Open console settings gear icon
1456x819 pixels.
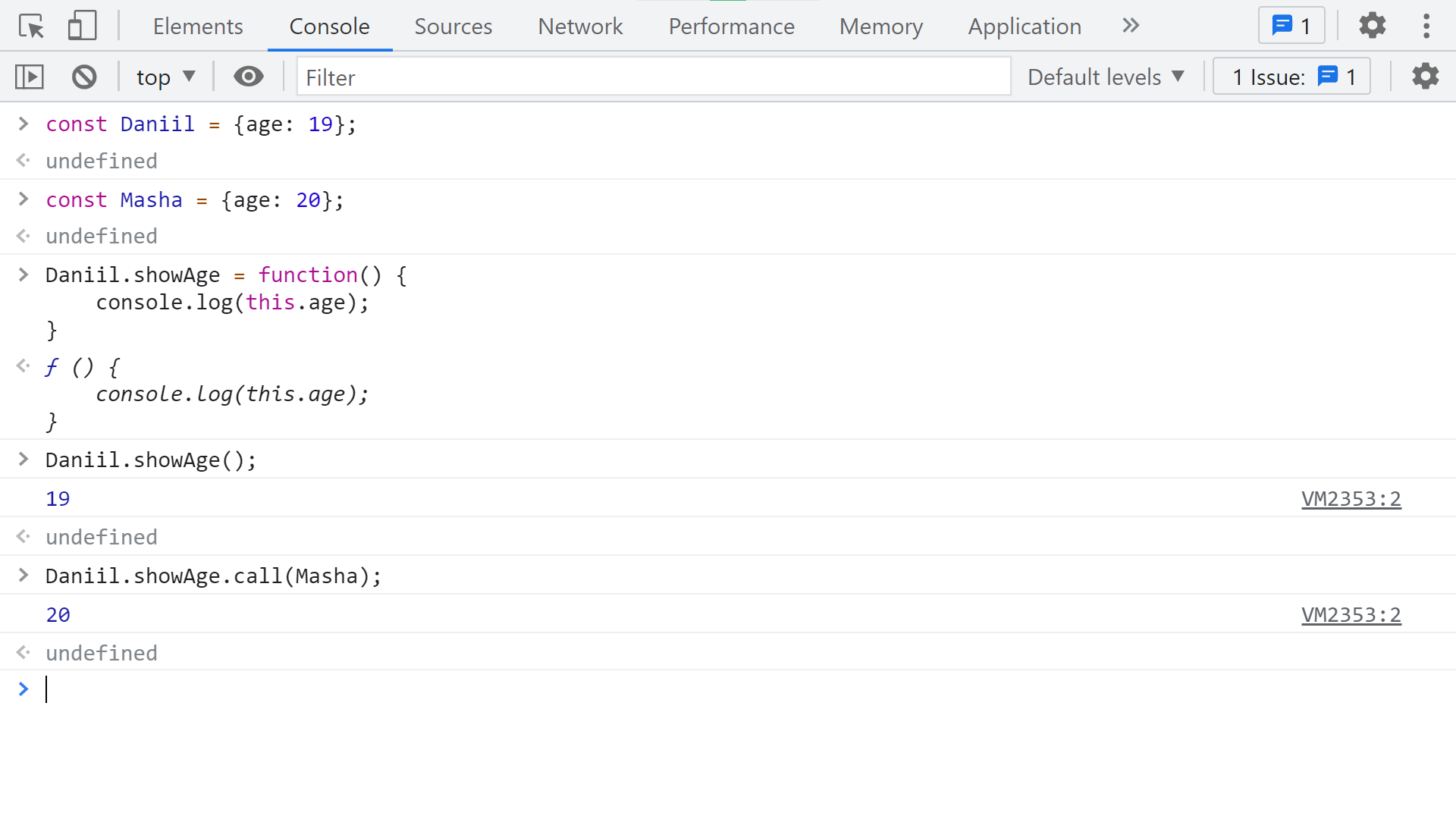tap(1425, 77)
